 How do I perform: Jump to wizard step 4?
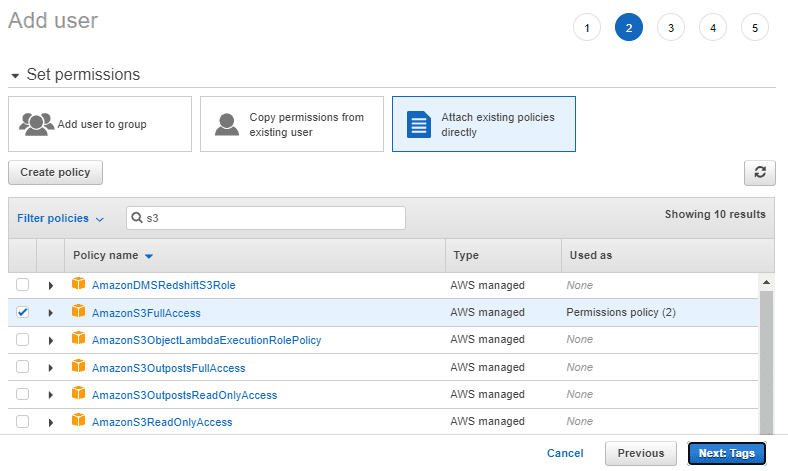tap(713, 28)
